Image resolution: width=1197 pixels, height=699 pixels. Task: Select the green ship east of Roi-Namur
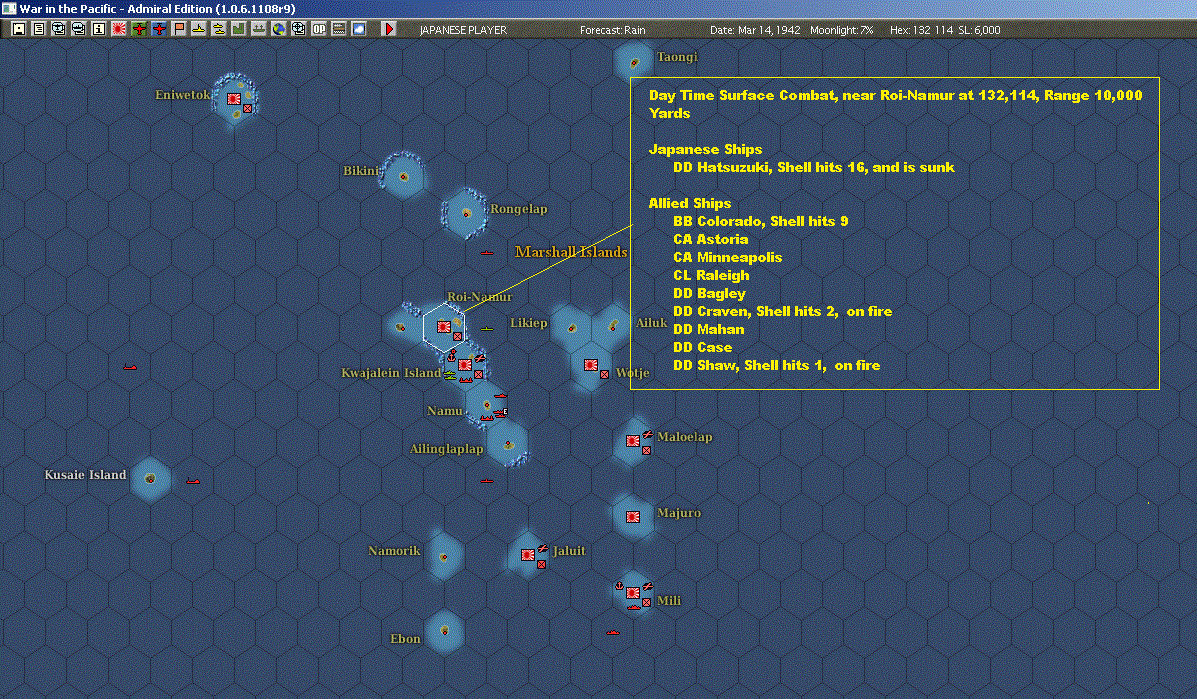pyautogui.click(x=487, y=329)
